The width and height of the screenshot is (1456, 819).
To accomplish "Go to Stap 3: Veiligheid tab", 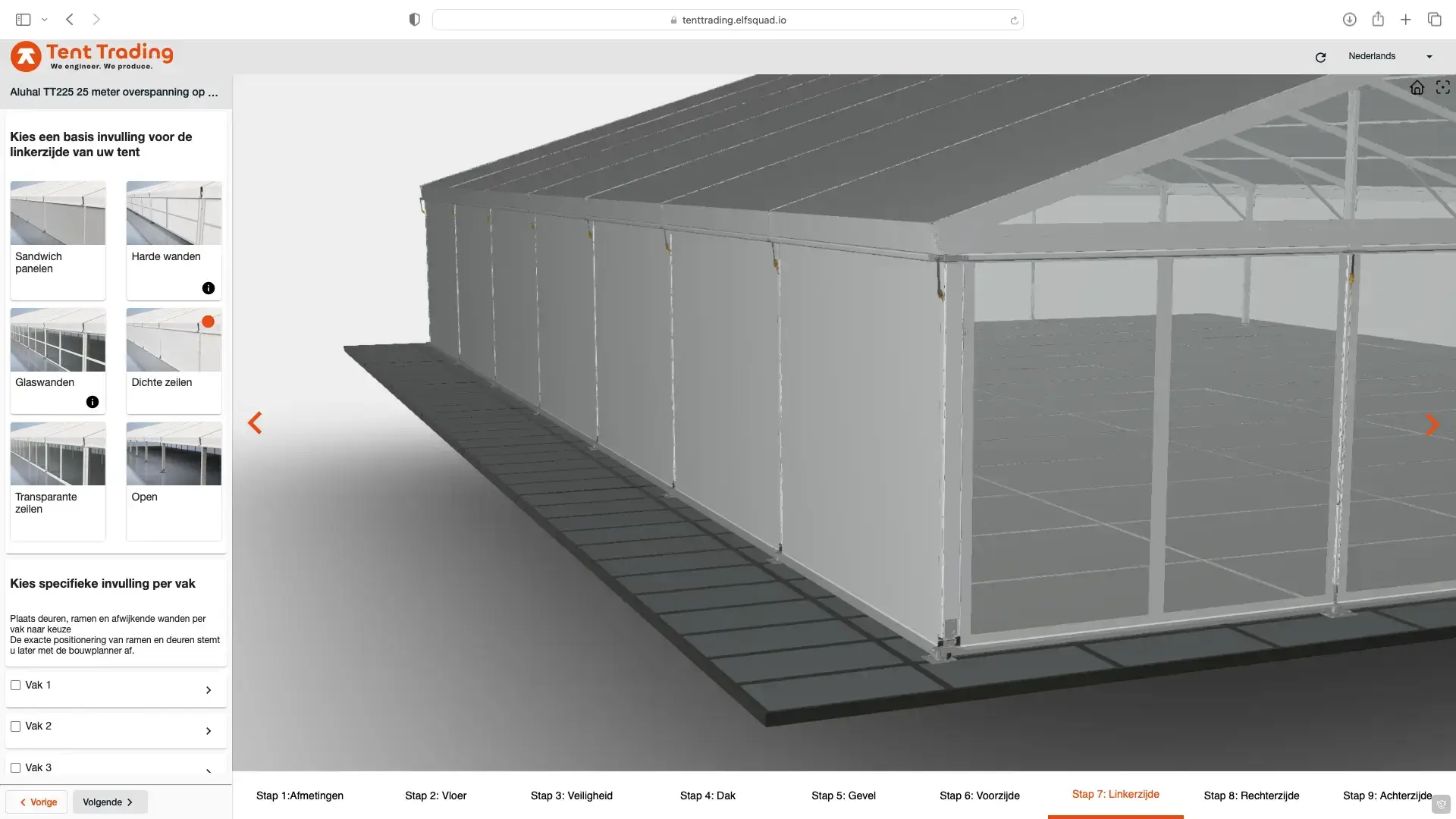I will [572, 795].
